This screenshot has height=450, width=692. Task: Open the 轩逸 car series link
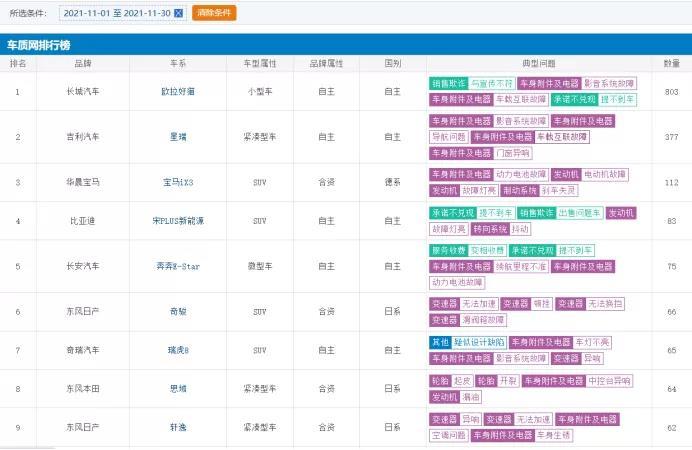point(178,428)
